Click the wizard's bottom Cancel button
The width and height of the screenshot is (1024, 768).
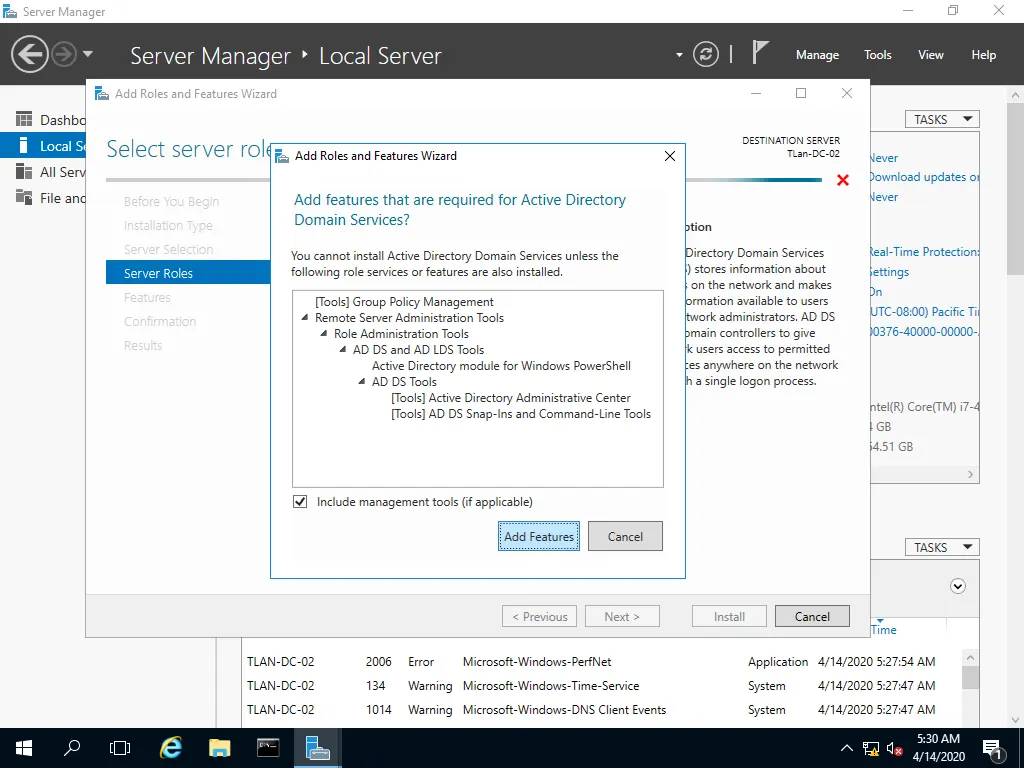coord(812,616)
